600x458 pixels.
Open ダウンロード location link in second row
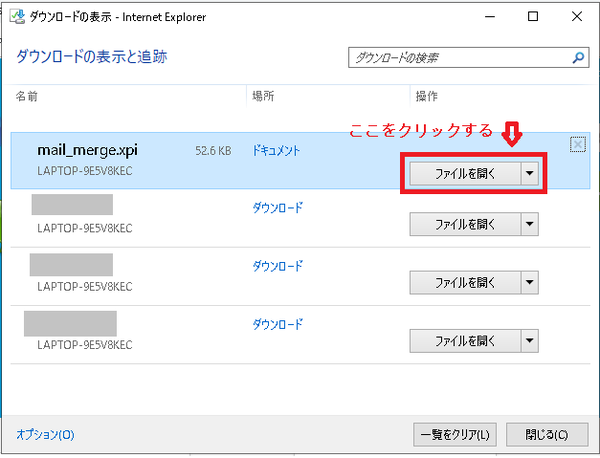point(278,208)
